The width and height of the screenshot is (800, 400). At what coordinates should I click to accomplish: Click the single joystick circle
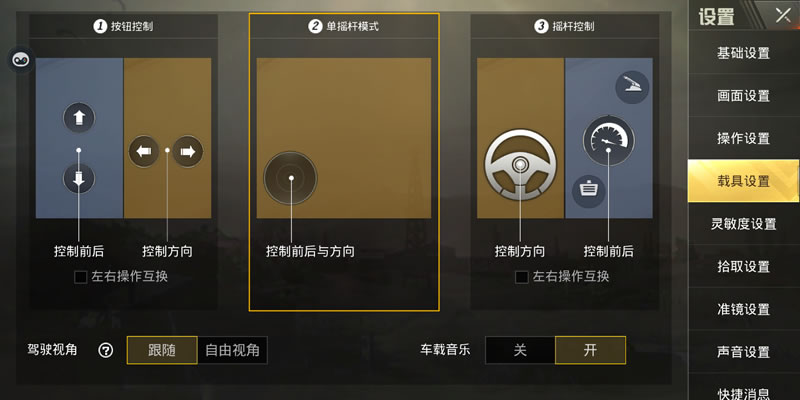click(290, 178)
